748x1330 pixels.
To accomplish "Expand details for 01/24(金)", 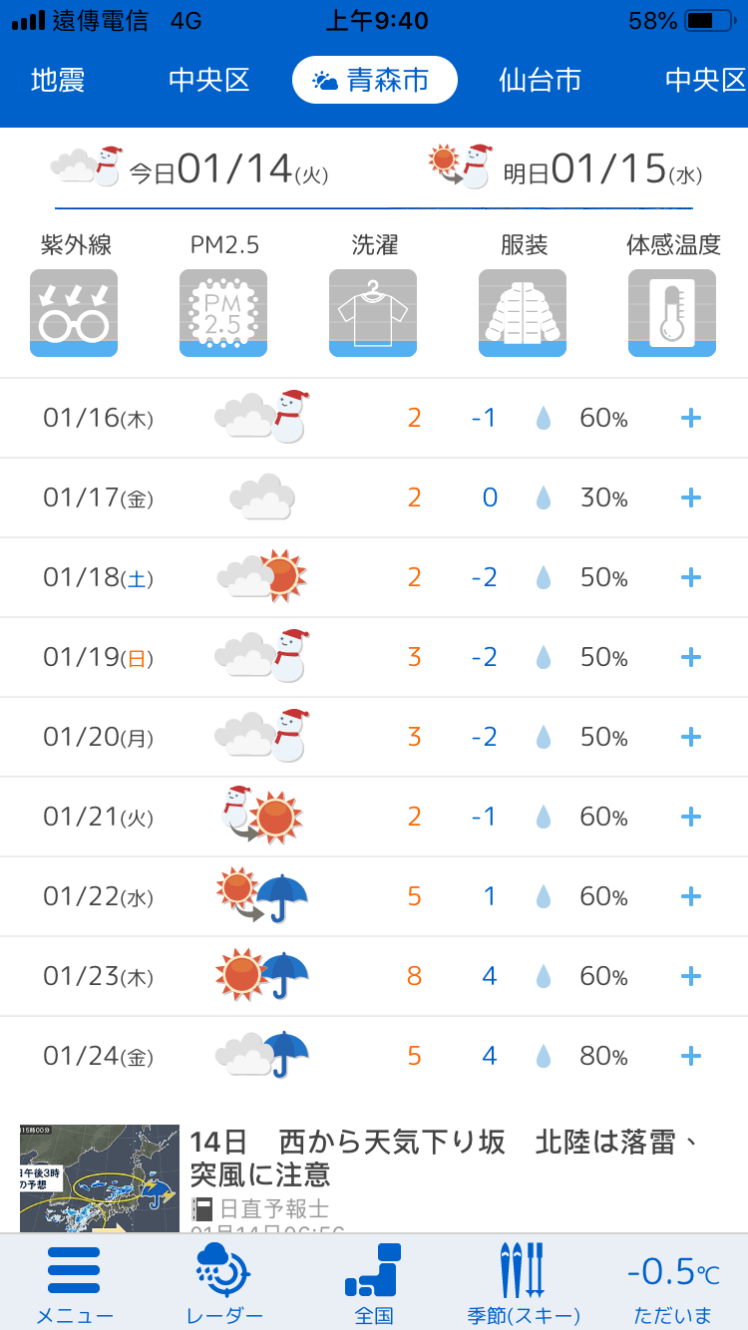I will [690, 1056].
